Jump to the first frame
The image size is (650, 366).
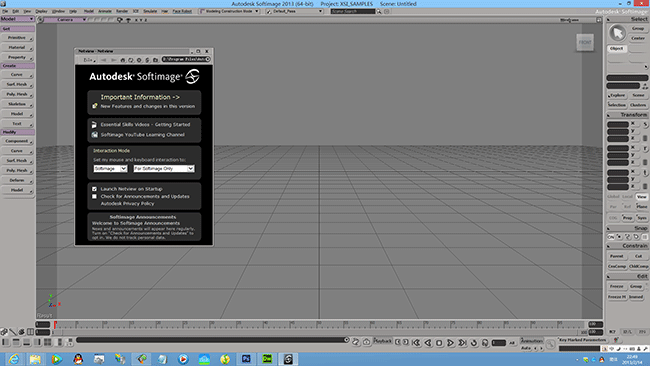[x=416, y=343]
